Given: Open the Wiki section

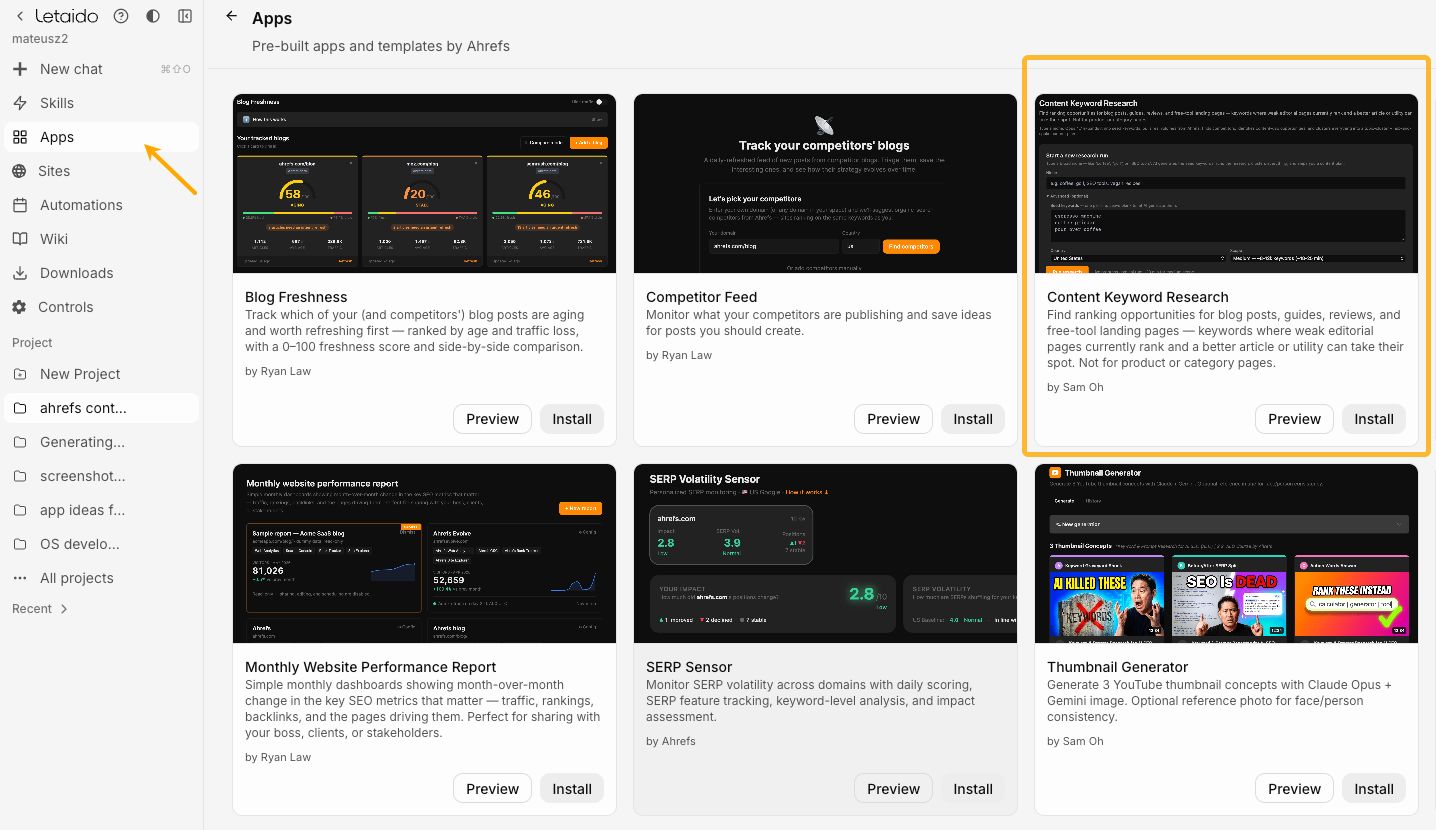Looking at the screenshot, I should pyautogui.click(x=101, y=239).
